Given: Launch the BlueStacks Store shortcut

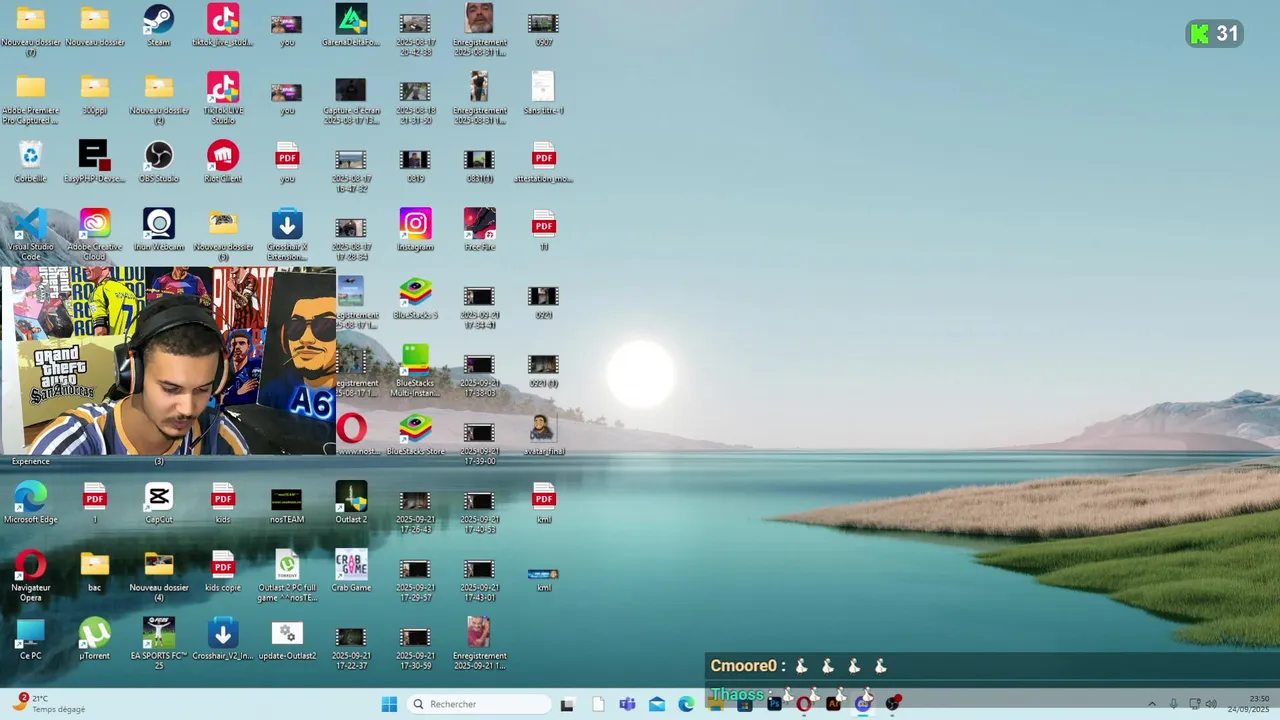Looking at the screenshot, I should point(415,434).
